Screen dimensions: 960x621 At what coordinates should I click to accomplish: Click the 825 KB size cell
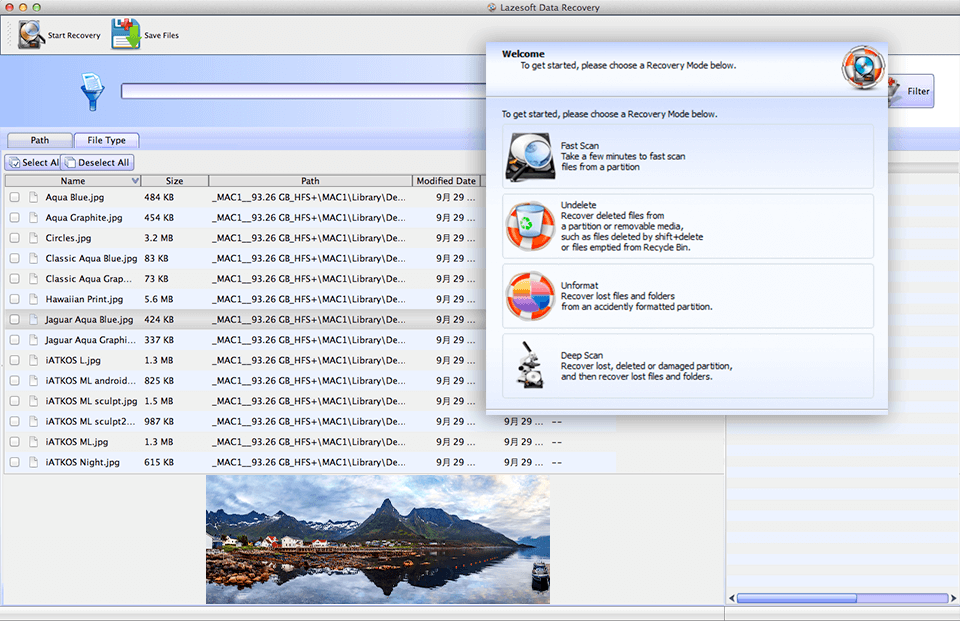[x=159, y=380]
